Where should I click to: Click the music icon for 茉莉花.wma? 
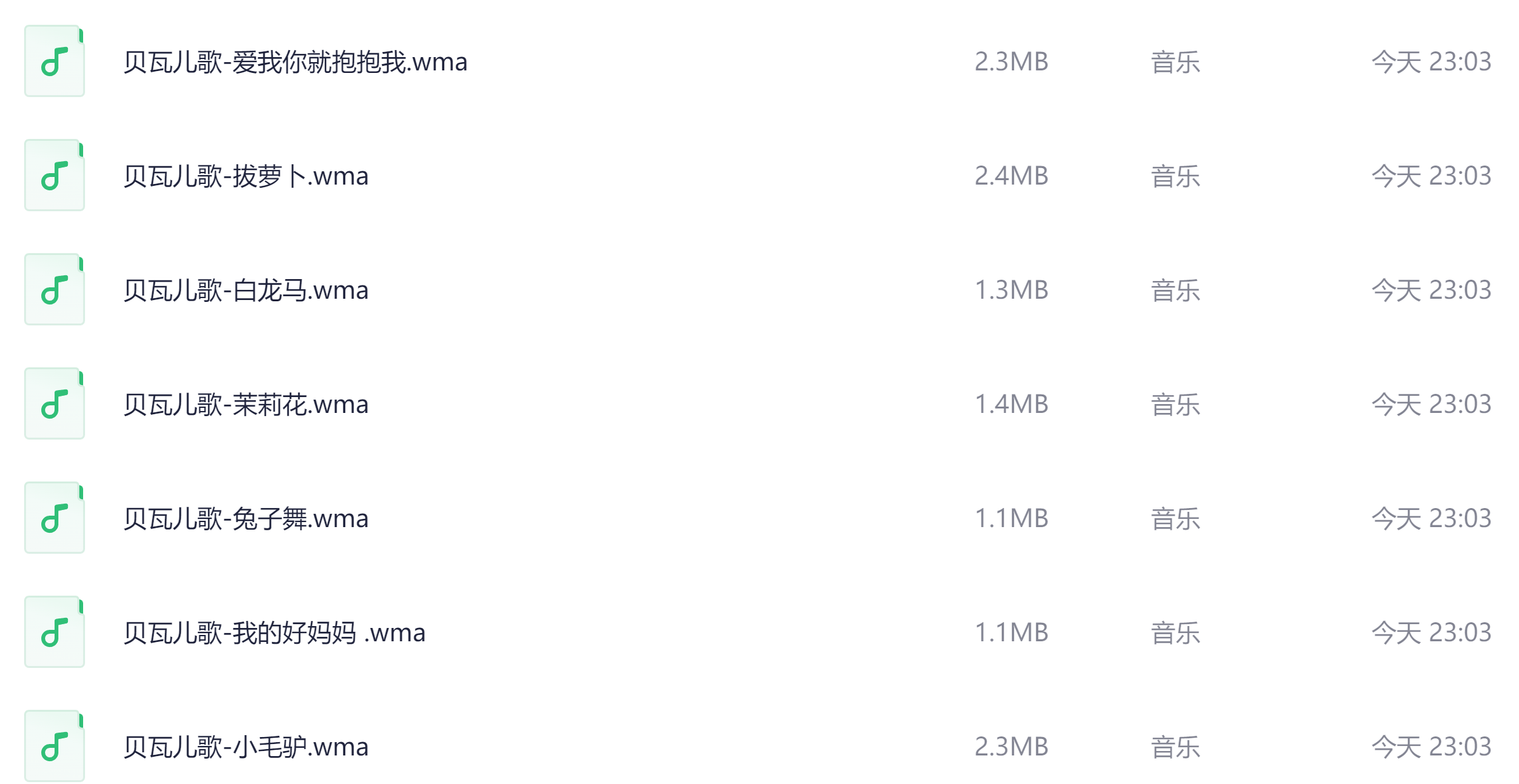click(55, 403)
